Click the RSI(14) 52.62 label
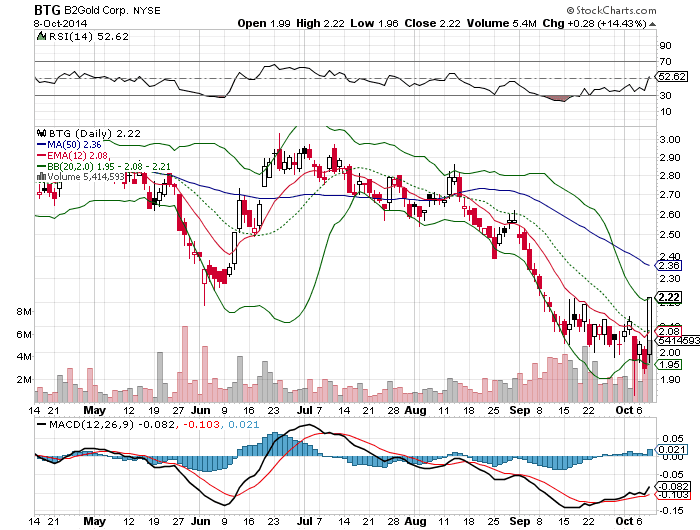The image size is (700, 530). tap(88, 37)
